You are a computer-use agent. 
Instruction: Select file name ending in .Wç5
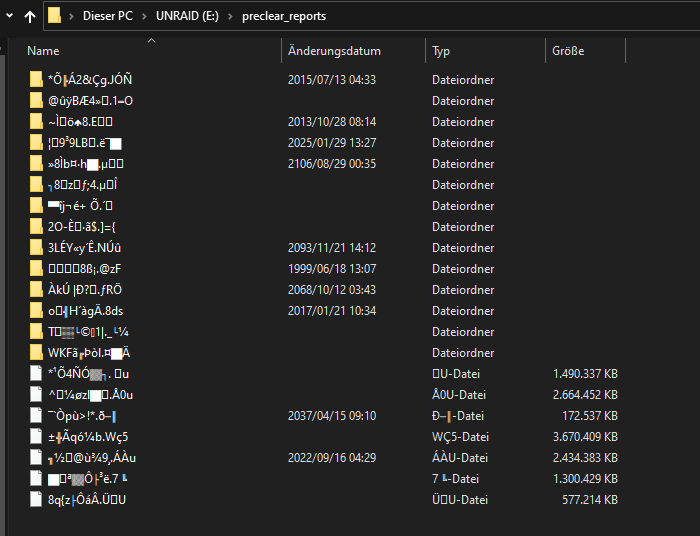point(88,436)
